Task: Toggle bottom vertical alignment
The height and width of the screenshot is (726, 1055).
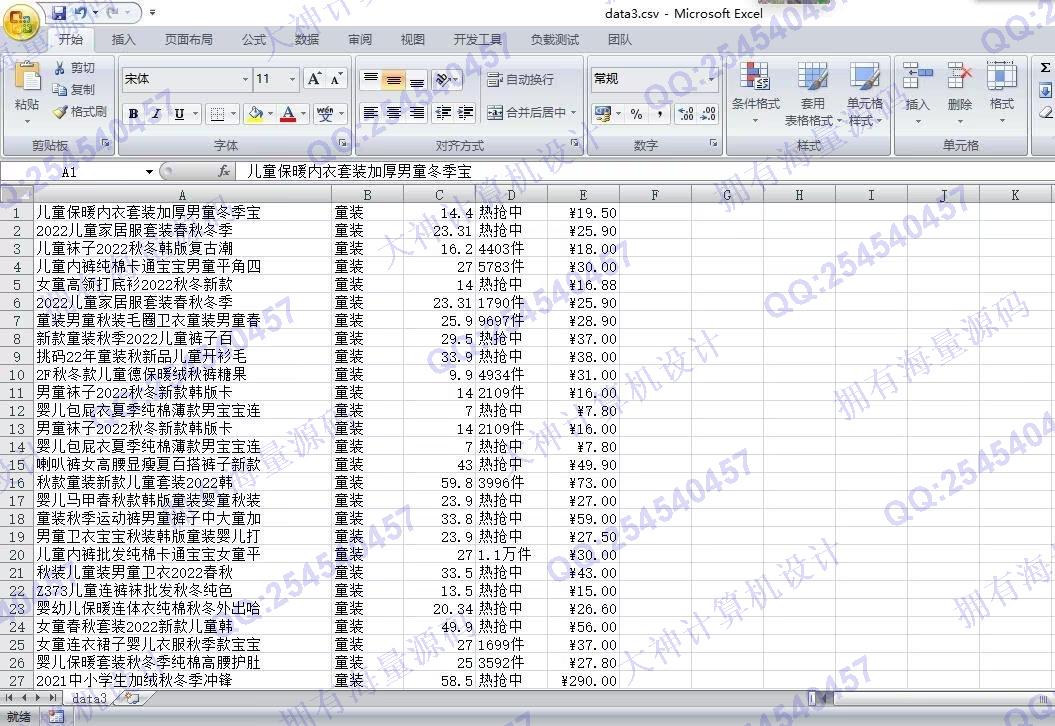Action: point(417,79)
